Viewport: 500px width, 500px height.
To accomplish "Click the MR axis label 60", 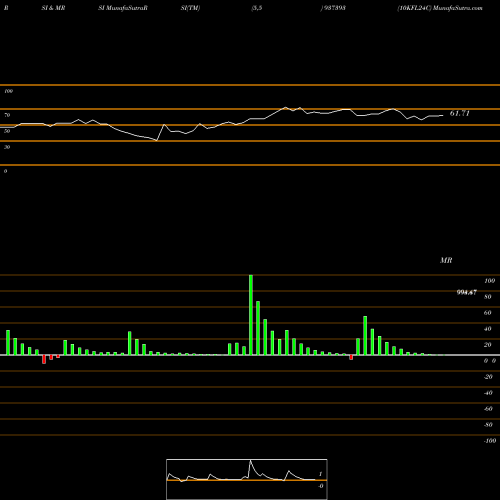I will click(488, 313).
